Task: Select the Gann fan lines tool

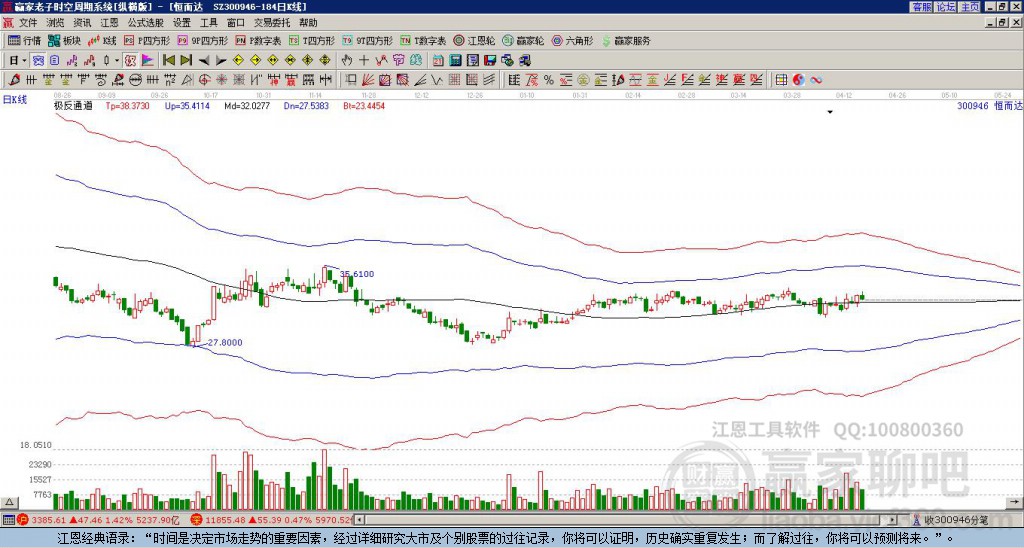Action: (x=368, y=80)
